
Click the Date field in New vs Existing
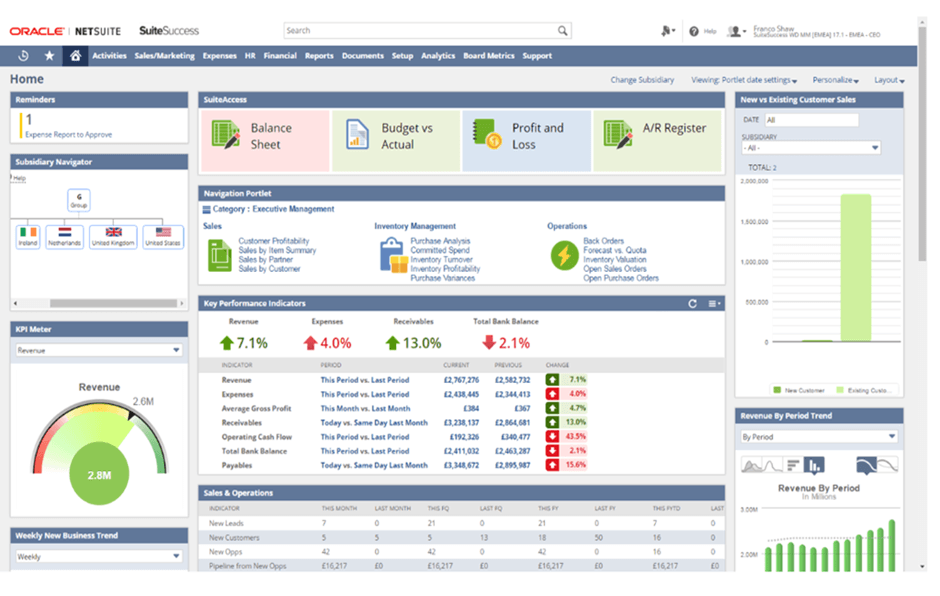(811, 120)
